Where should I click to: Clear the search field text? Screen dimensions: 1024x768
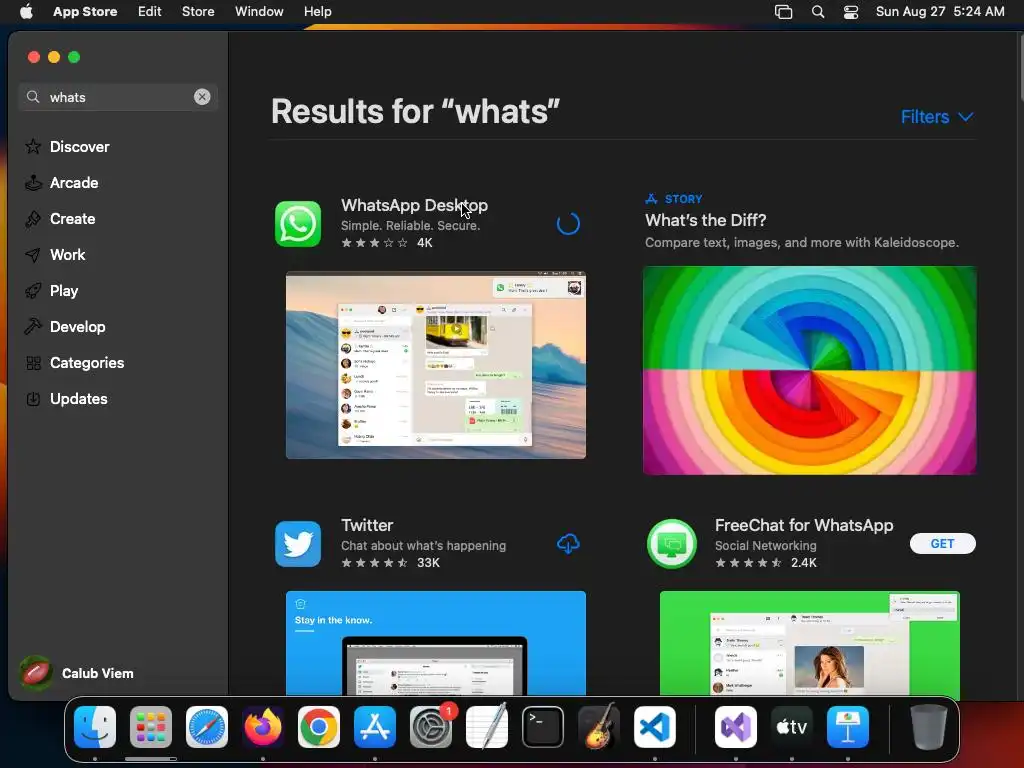[202, 97]
